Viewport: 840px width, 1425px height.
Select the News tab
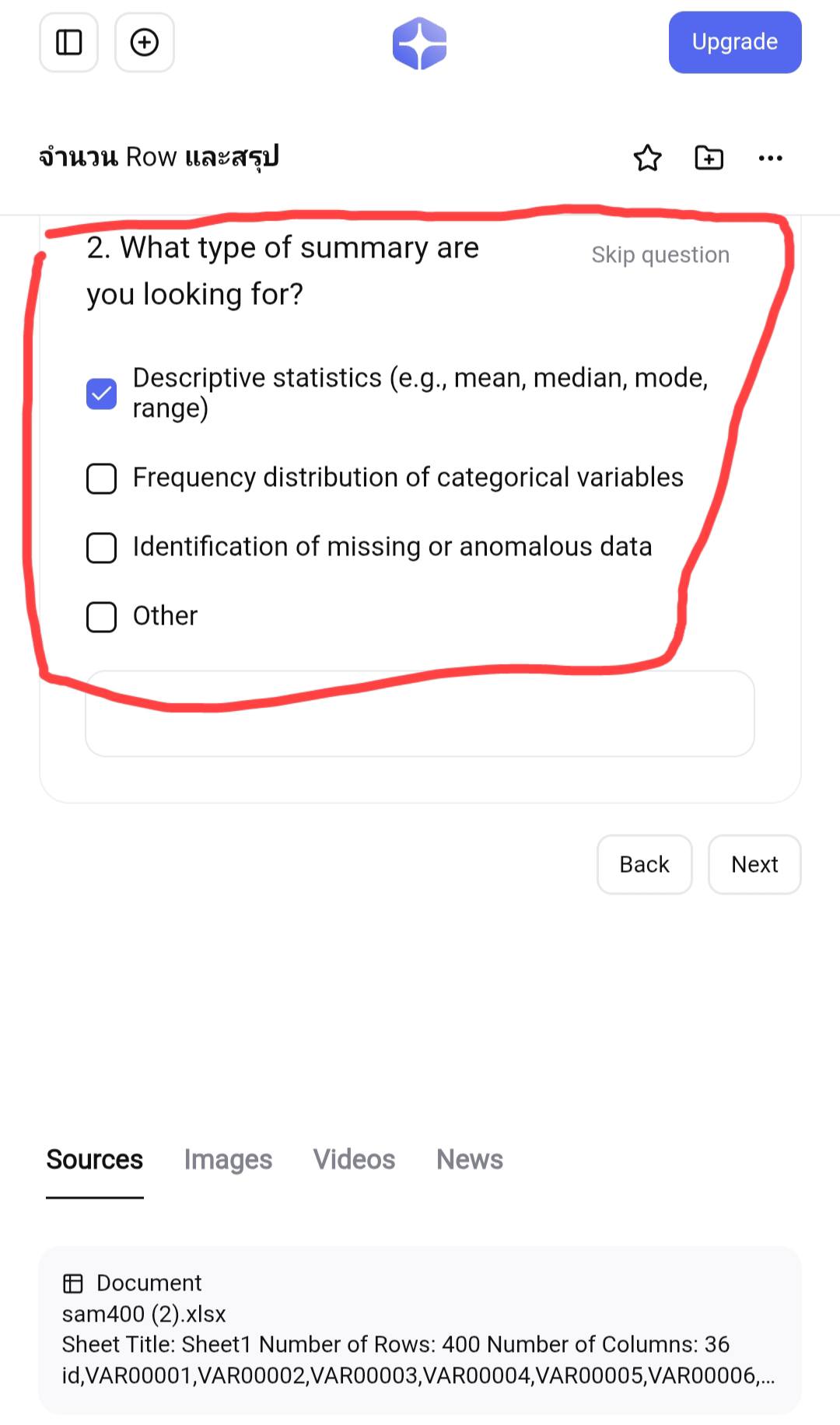(x=470, y=1159)
